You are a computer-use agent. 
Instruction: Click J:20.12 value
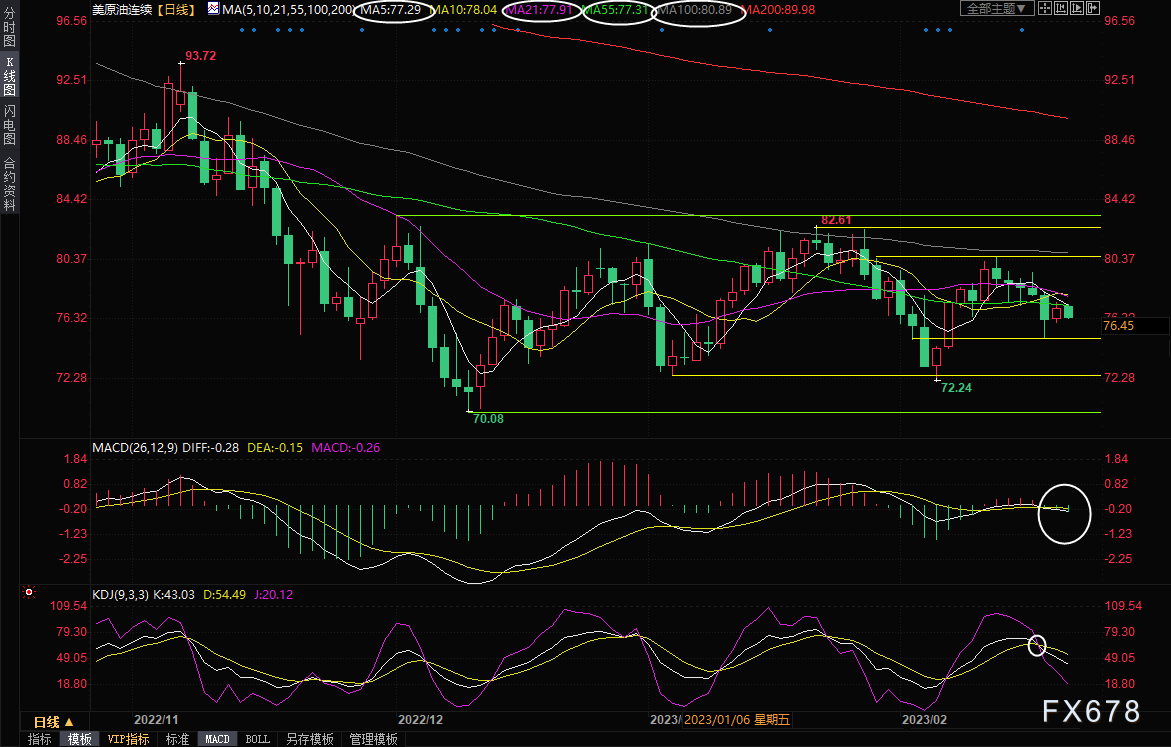[x=274, y=595]
